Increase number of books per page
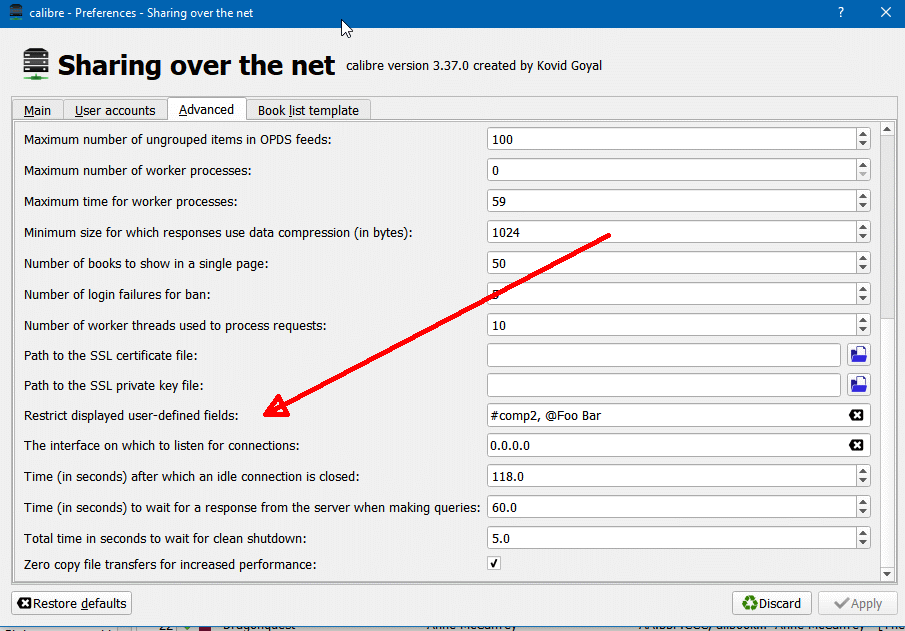Screen dimensions: 905x631 [863, 258]
